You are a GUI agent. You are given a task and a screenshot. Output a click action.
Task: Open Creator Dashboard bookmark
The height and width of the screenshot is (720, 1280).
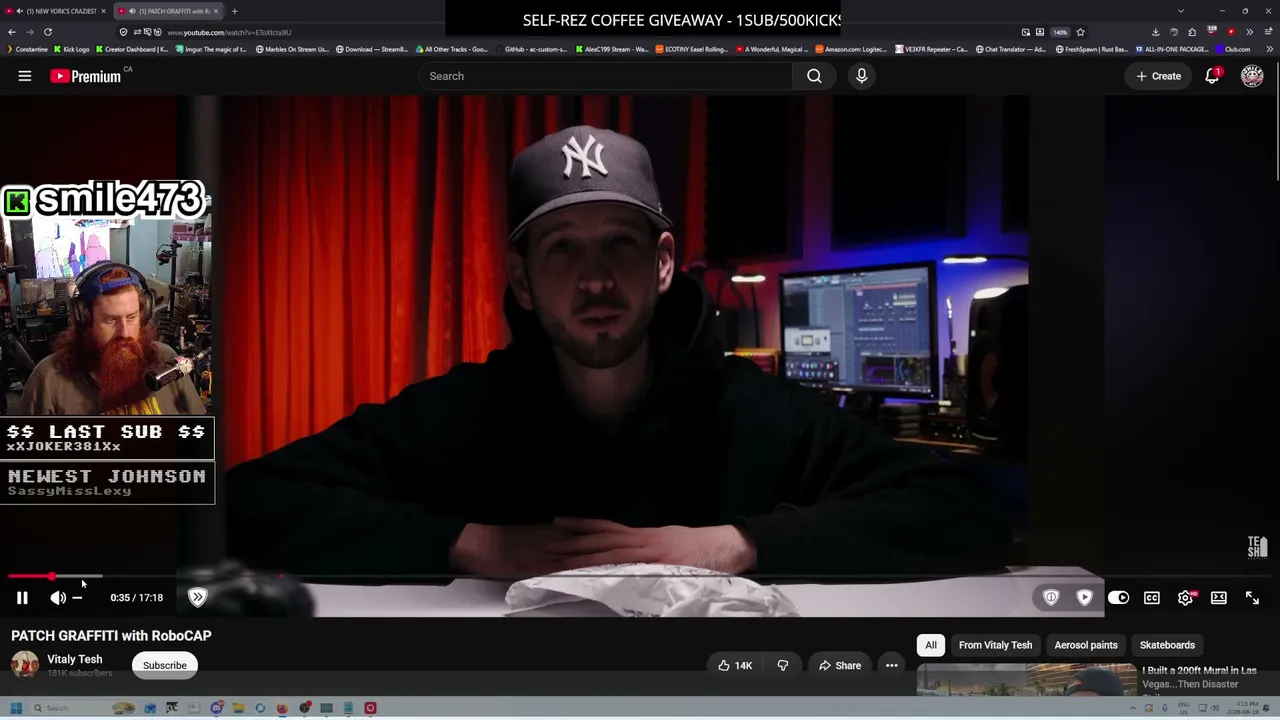point(131,49)
